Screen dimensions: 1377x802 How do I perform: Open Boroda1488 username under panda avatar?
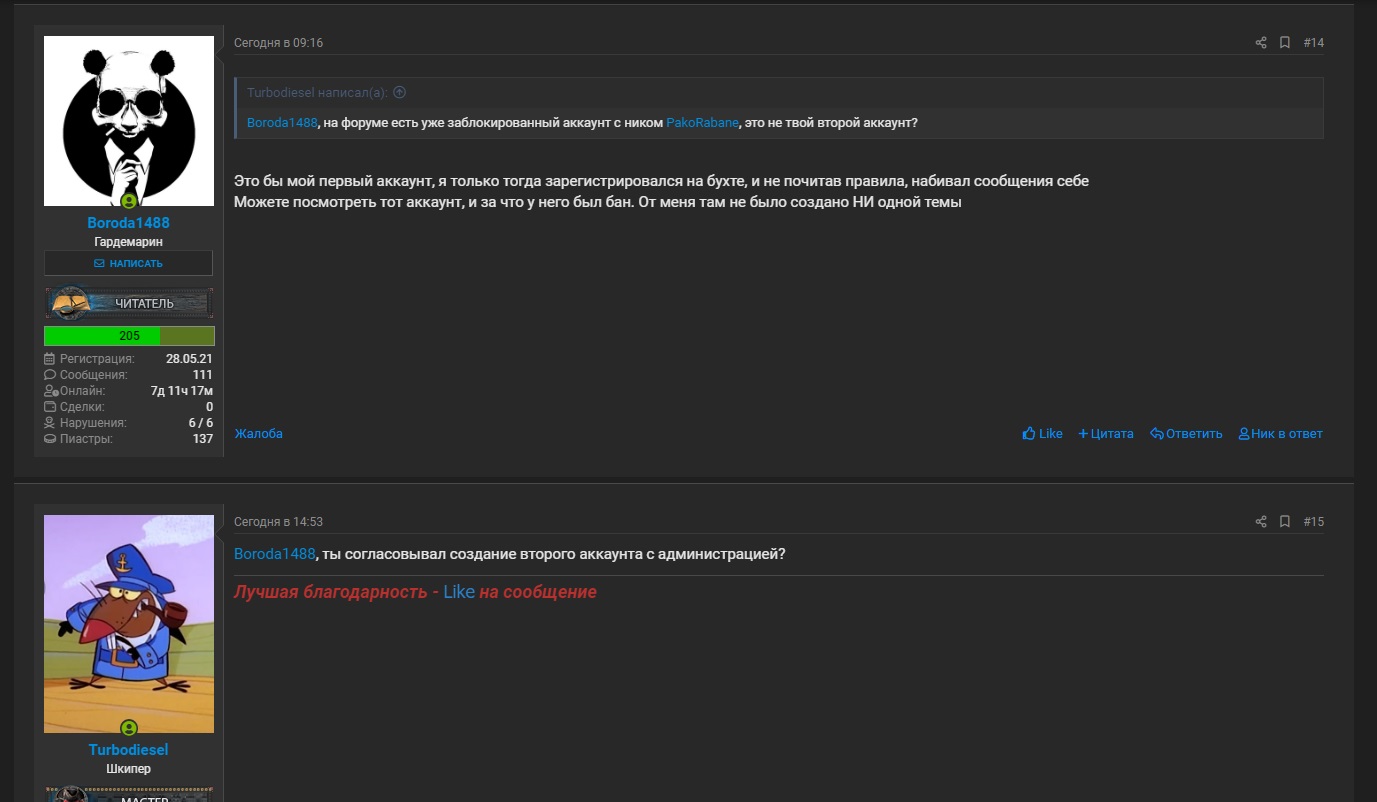point(128,223)
